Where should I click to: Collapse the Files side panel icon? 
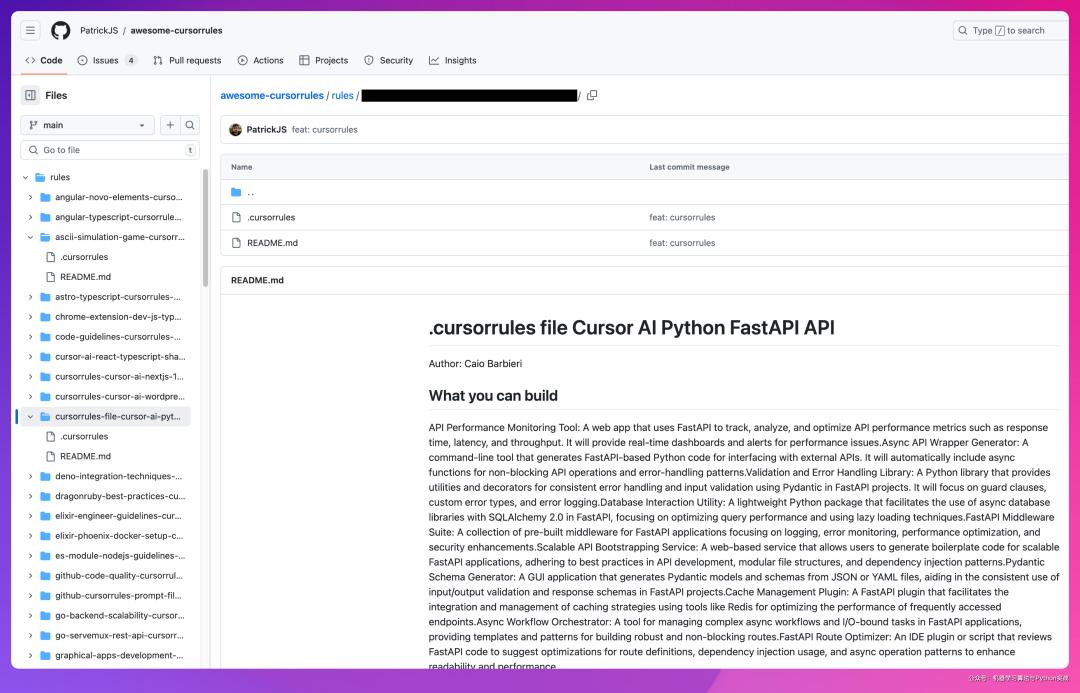click(31, 95)
